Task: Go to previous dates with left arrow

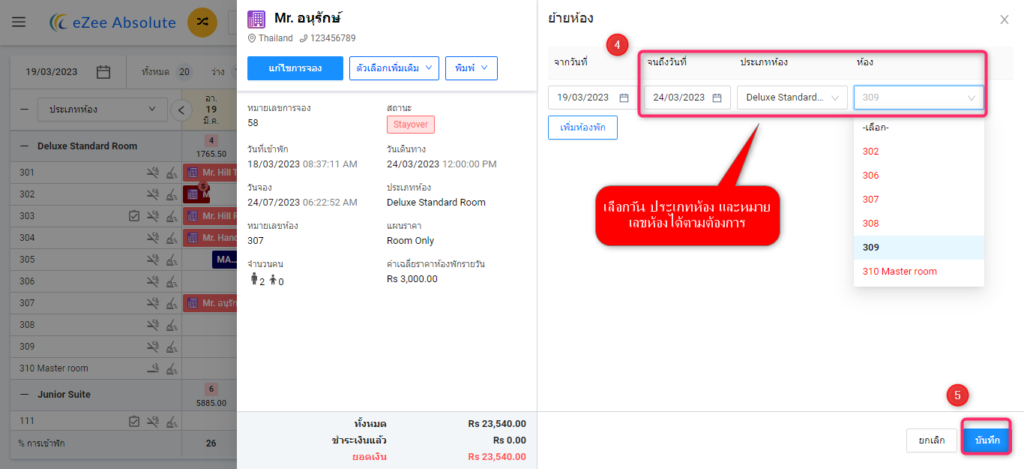Action: [x=181, y=110]
